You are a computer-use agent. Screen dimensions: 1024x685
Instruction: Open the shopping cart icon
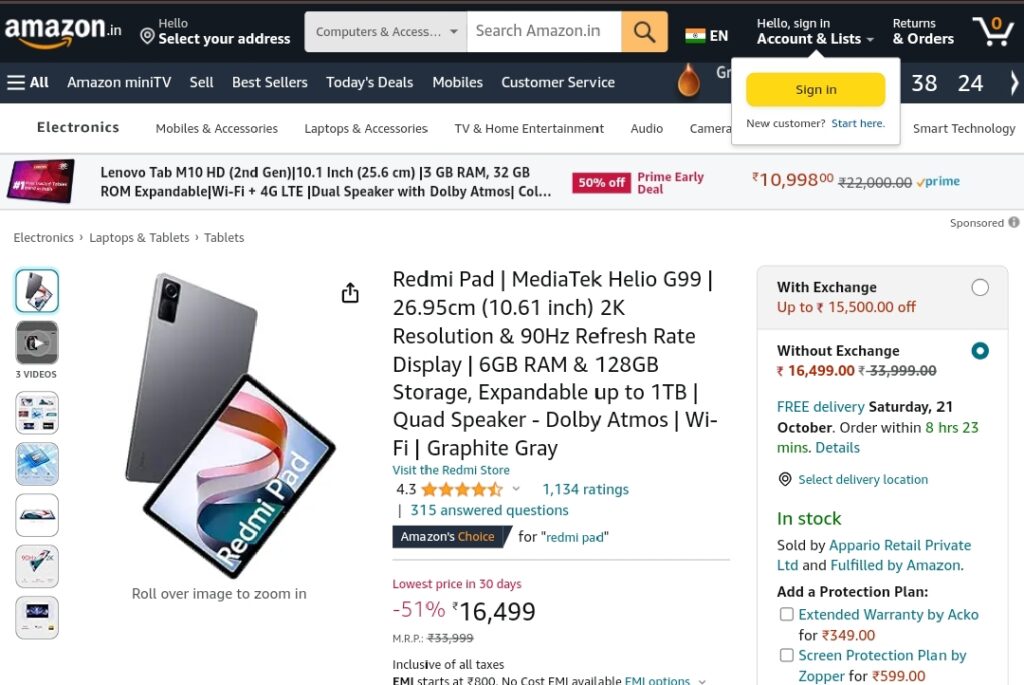993,31
